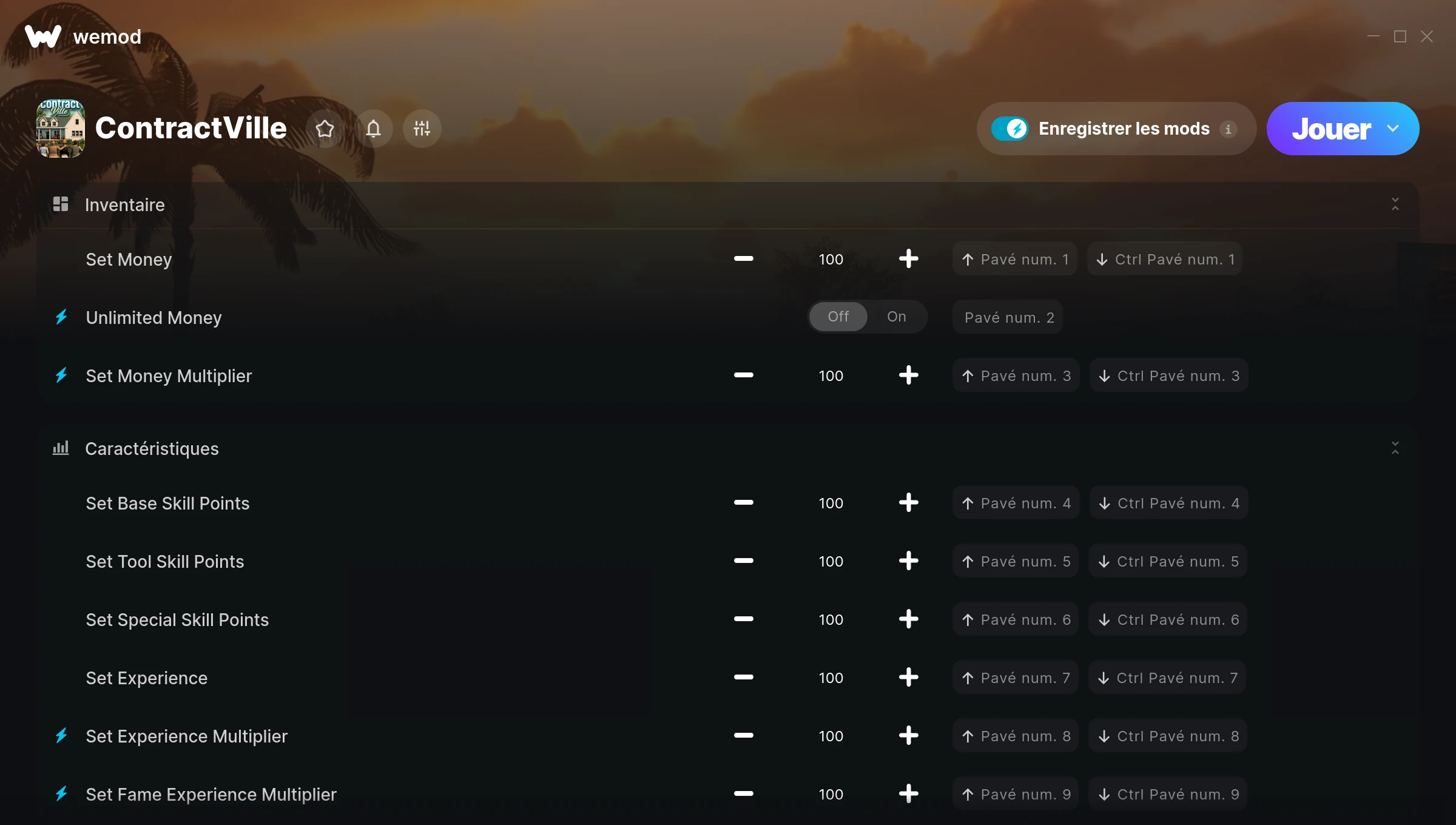The height and width of the screenshot is (825, 1456).
Task: Click the WeMod logo
Action: click(42, 36)
